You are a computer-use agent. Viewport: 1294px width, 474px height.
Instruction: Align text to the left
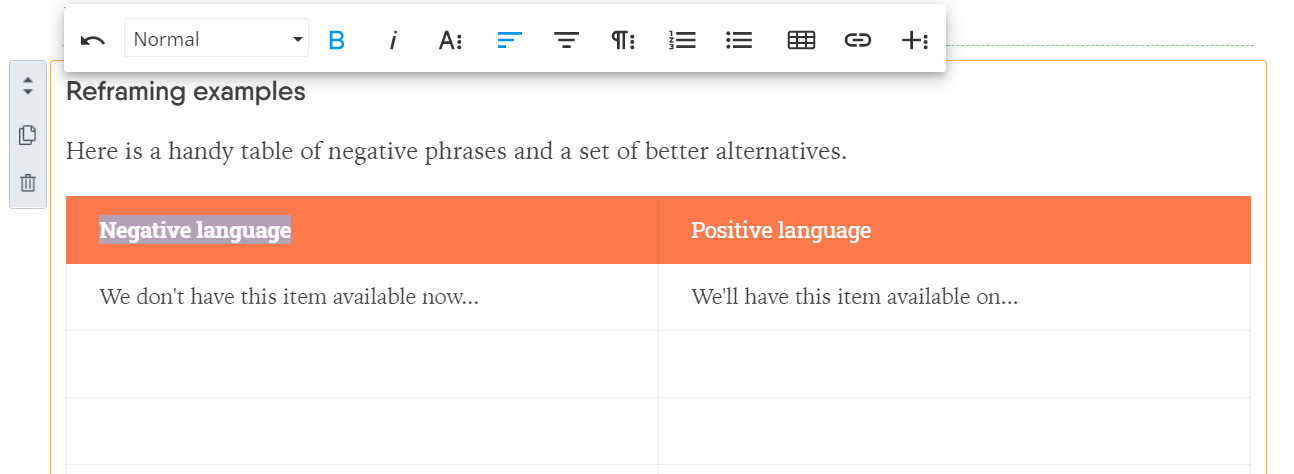[x=510, y=40]
